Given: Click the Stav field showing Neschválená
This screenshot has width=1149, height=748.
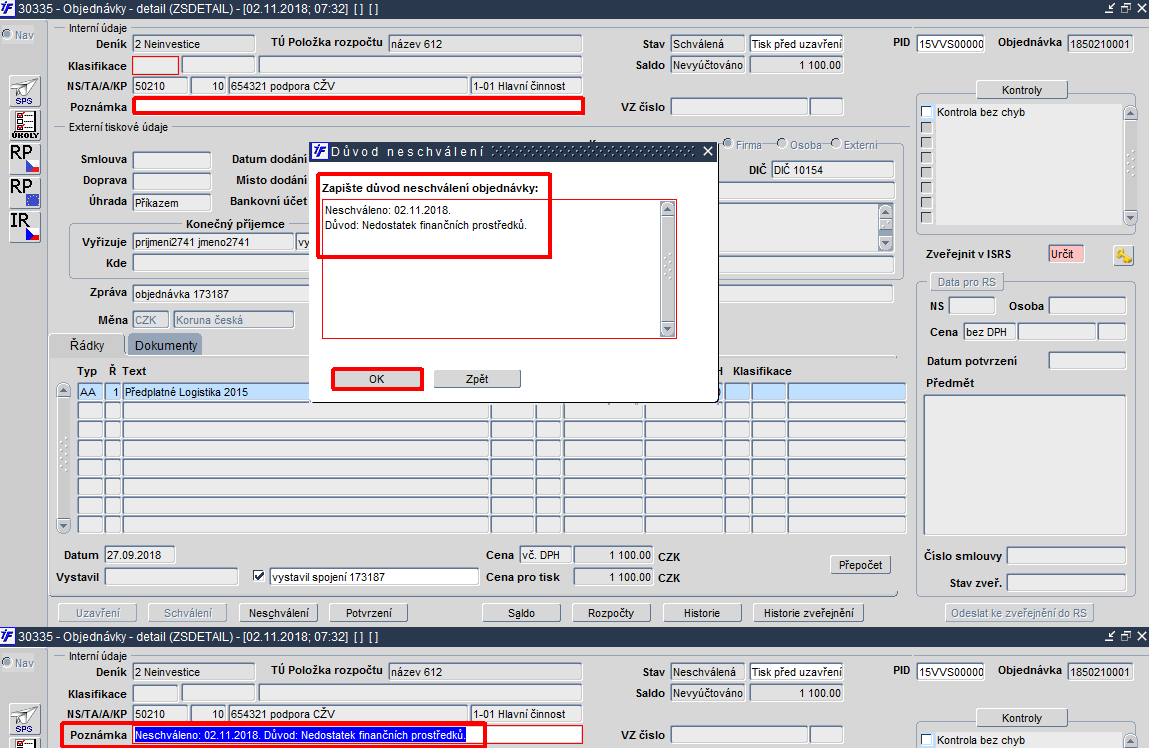Looking at the screenshot, I should [708, 672].
